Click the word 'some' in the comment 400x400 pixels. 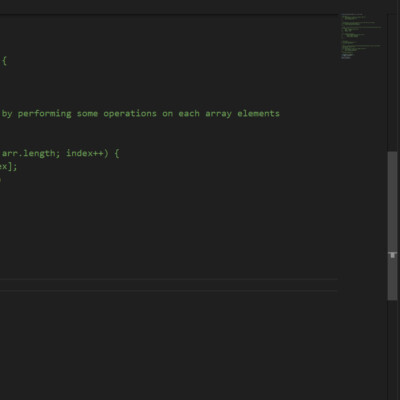pyautogui.click(x=87, y=114)
